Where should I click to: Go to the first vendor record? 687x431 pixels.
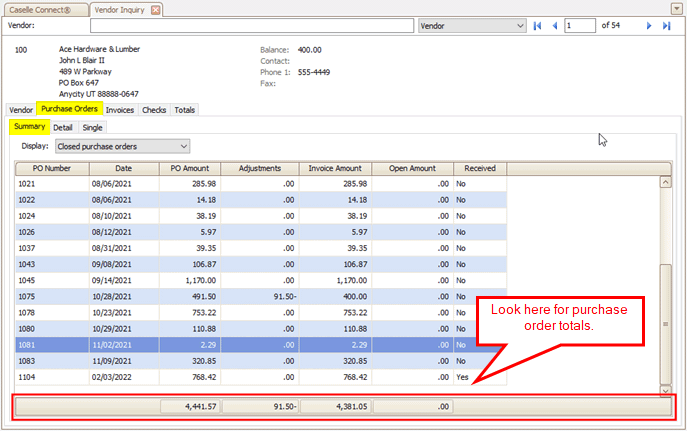click(x=538, y=25)
